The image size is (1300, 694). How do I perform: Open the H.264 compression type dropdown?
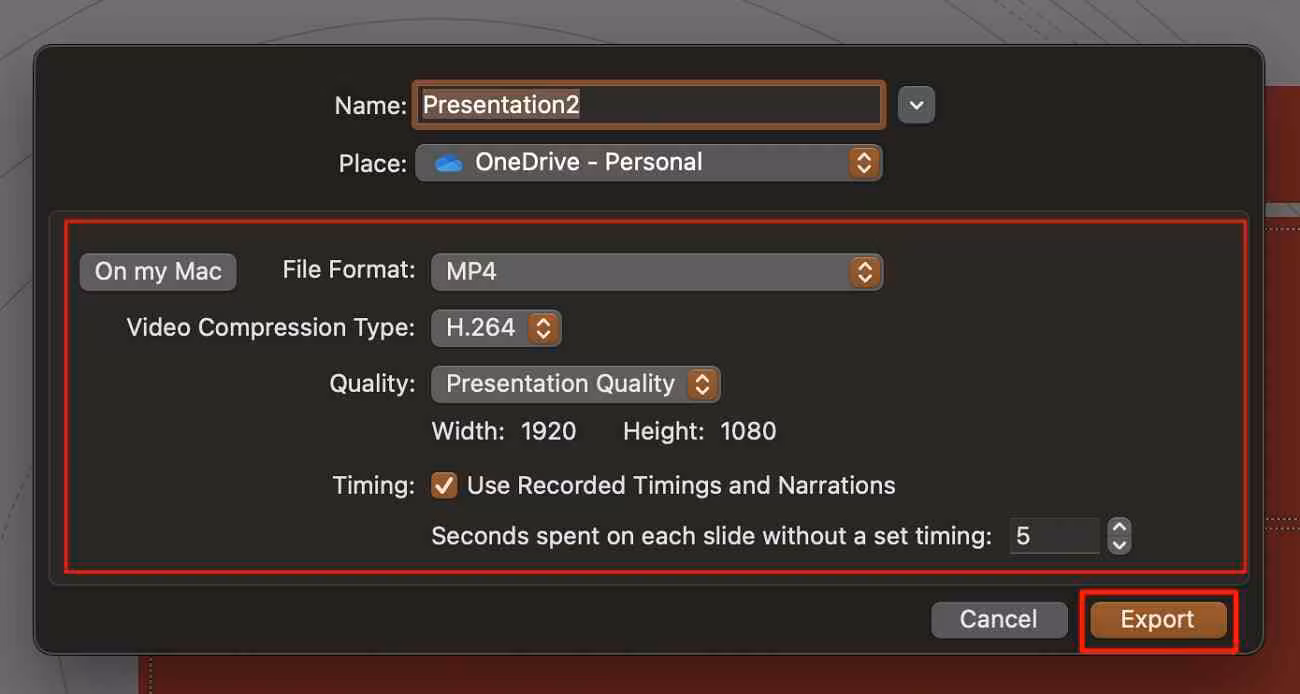coord(496,328)
